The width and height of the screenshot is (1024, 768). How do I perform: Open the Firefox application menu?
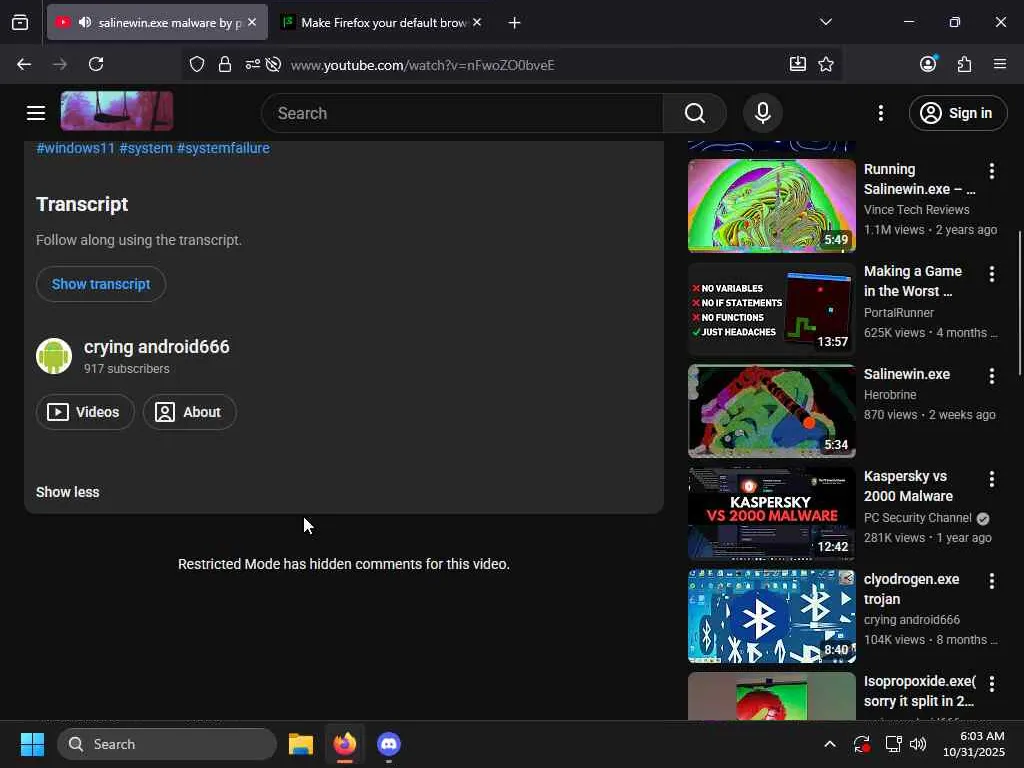(1000, 64)
